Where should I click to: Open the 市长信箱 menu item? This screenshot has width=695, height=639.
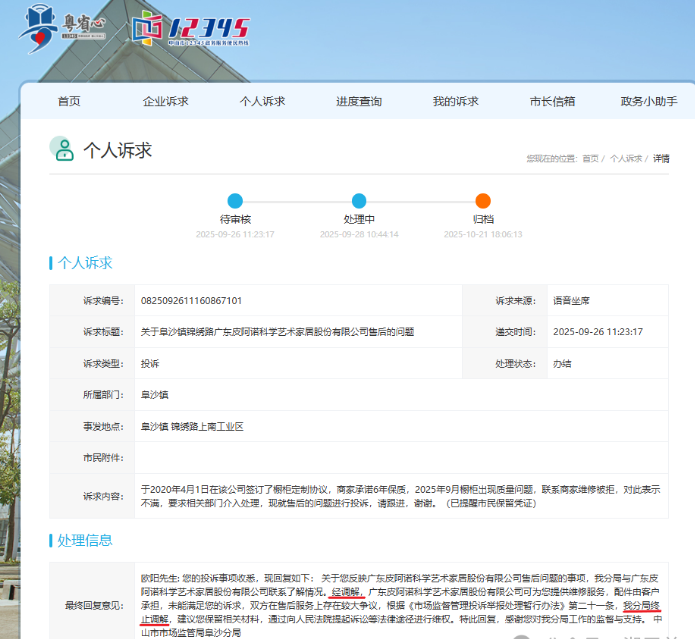pyautogui.click(x=552, y=101)
